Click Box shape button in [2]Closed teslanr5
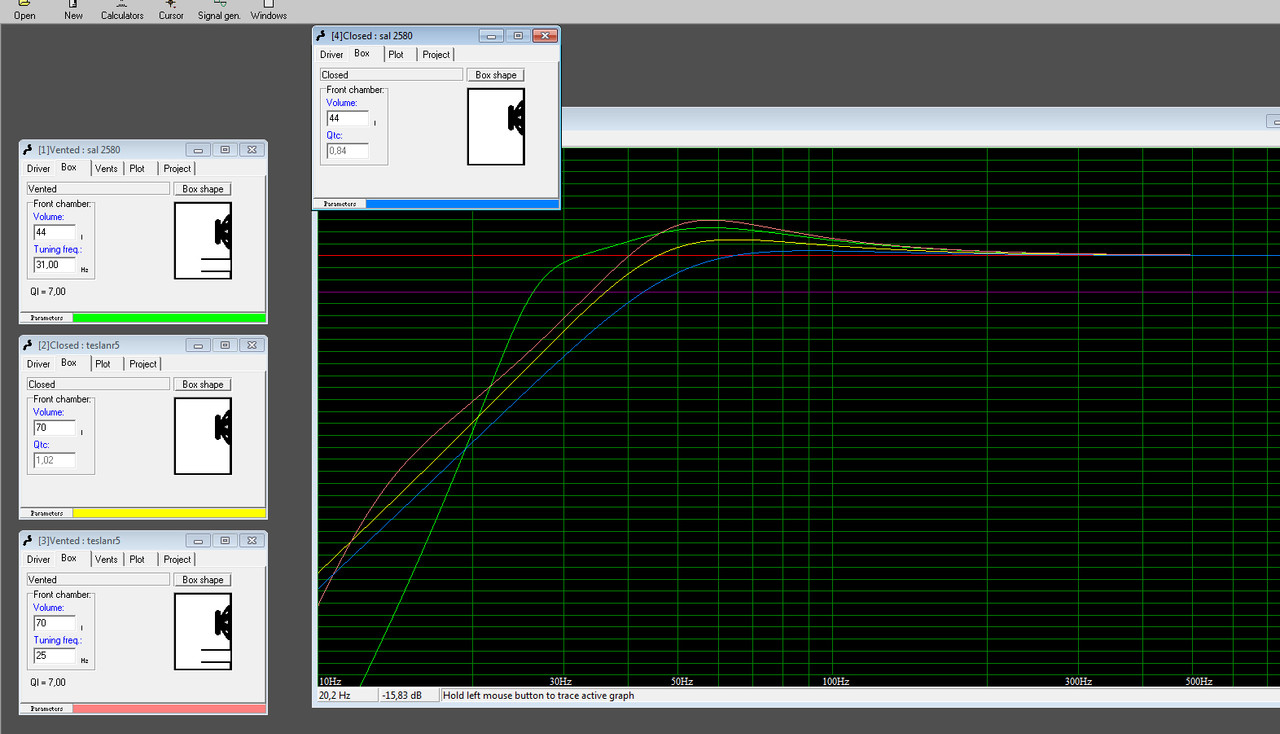This screenshot has width=1280, height=734. (203, 384)
